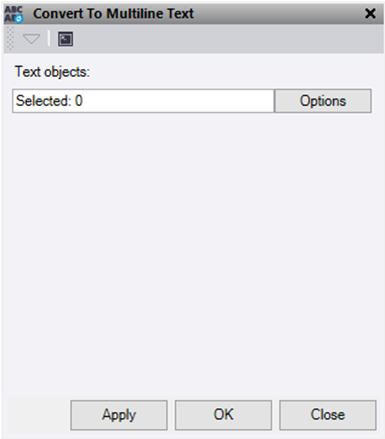Click the empty area of the toolbar
The image size is (385, 439).
[x=227, y=39]
